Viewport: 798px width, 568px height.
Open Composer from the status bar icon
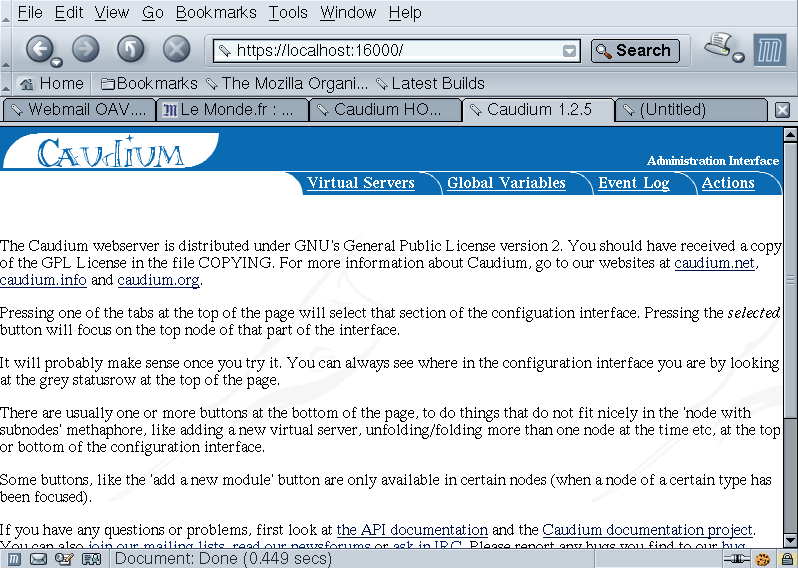pos(63,559)
